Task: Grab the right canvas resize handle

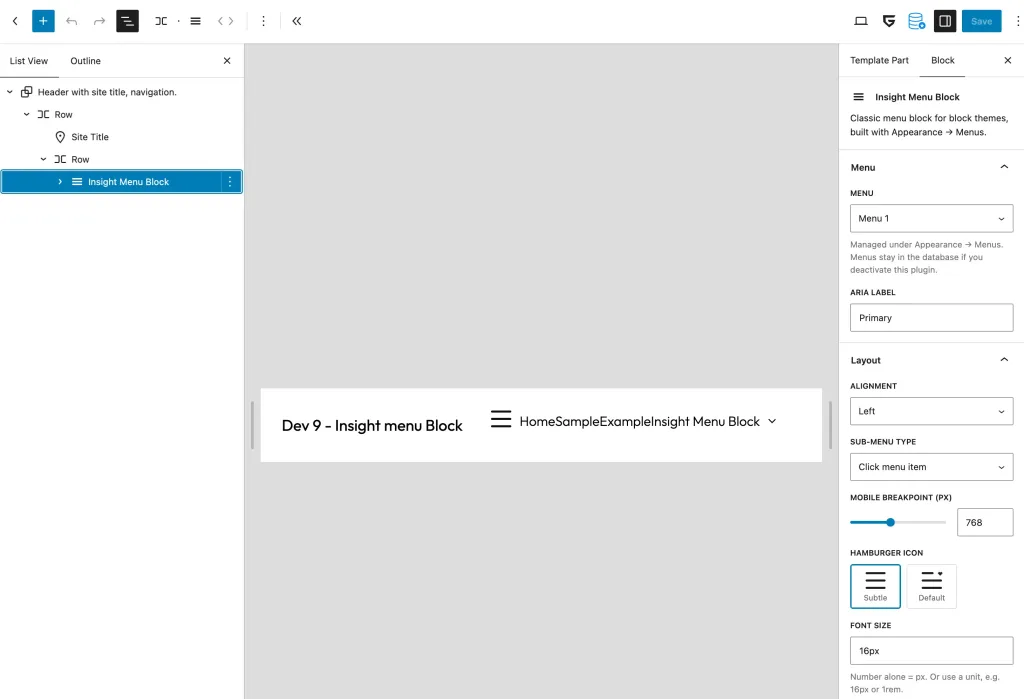Action: pos(830,425)
